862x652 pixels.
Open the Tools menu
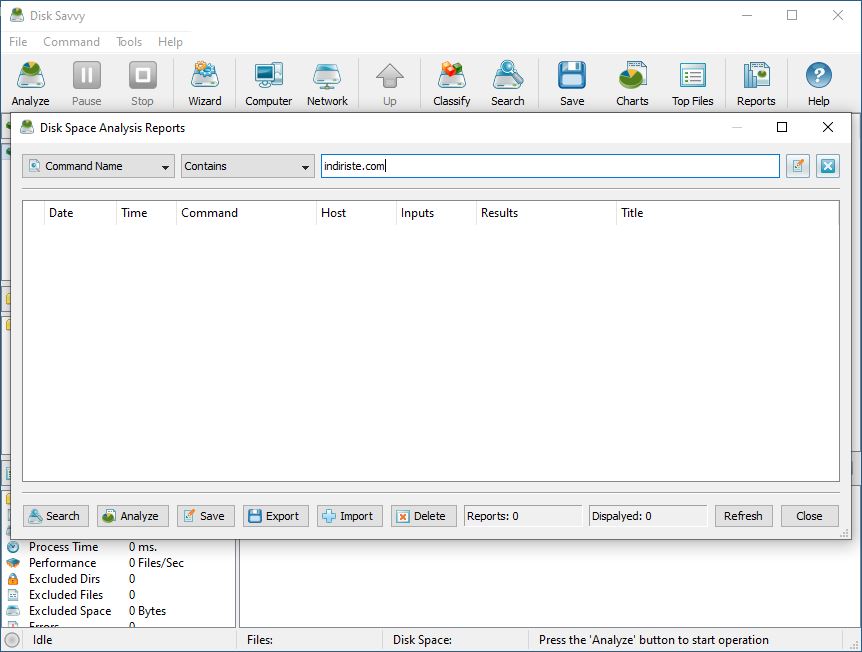point(129,42)
